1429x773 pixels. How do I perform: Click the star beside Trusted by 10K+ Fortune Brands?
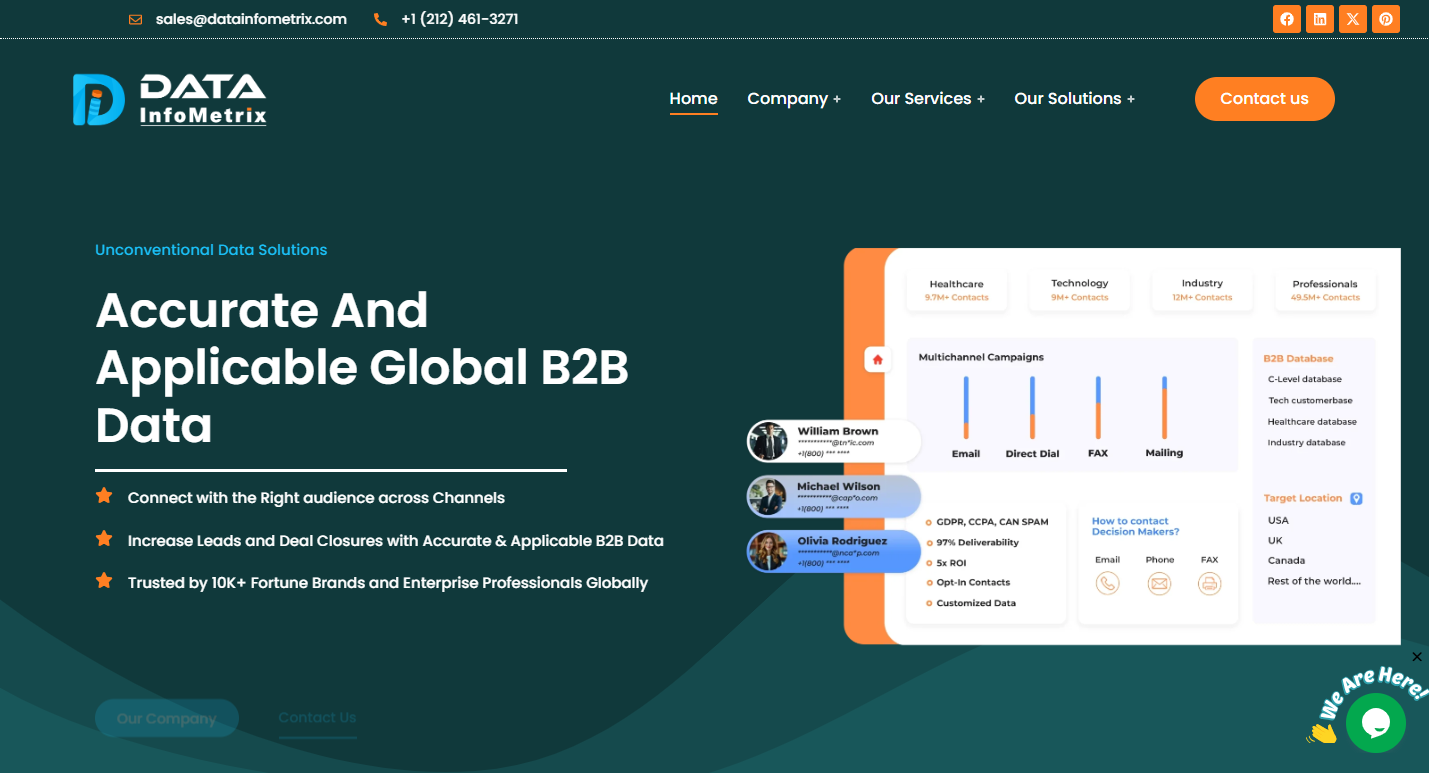click(104, 581)
